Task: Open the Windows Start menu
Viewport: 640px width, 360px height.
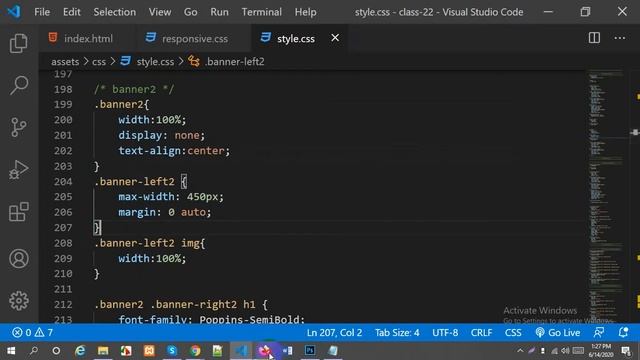Action: [x=11, y=351]
